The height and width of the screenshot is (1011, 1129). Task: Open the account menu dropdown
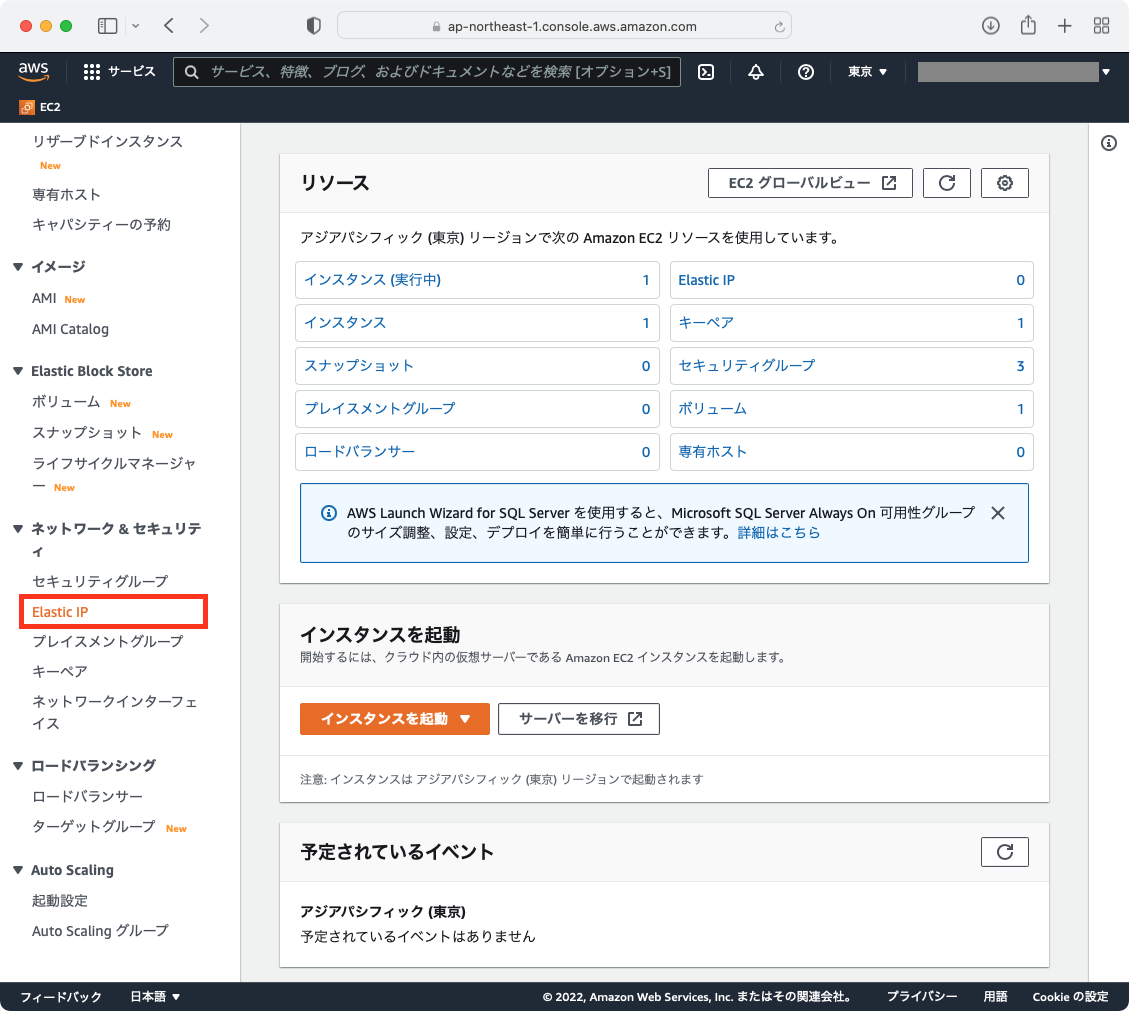point(1014,71)
